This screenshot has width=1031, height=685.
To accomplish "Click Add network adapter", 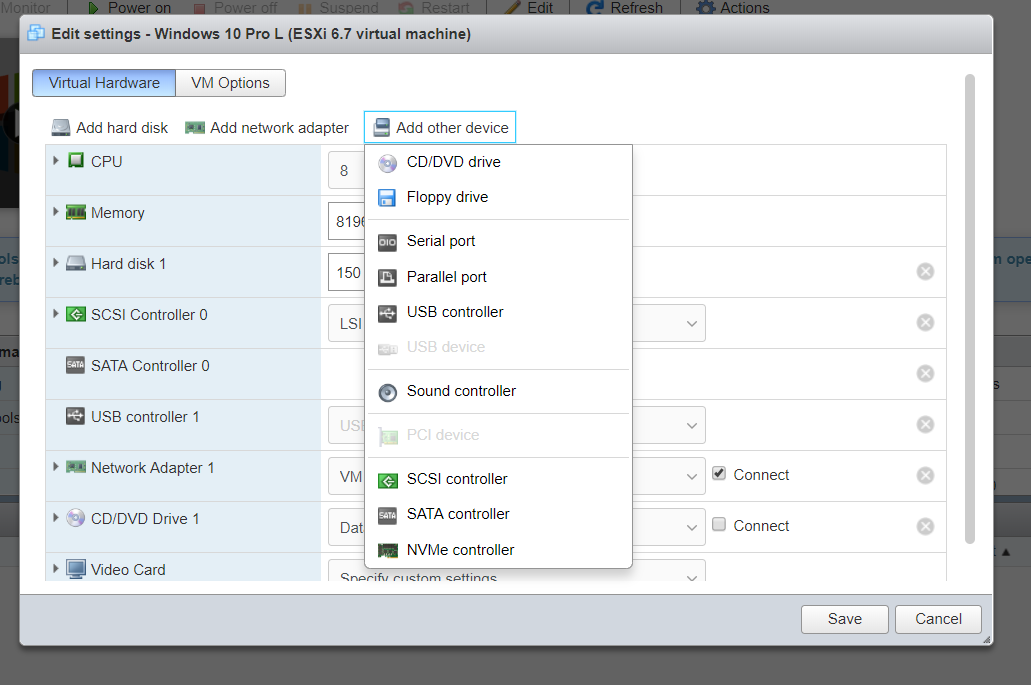I will (x=267, y=128).
